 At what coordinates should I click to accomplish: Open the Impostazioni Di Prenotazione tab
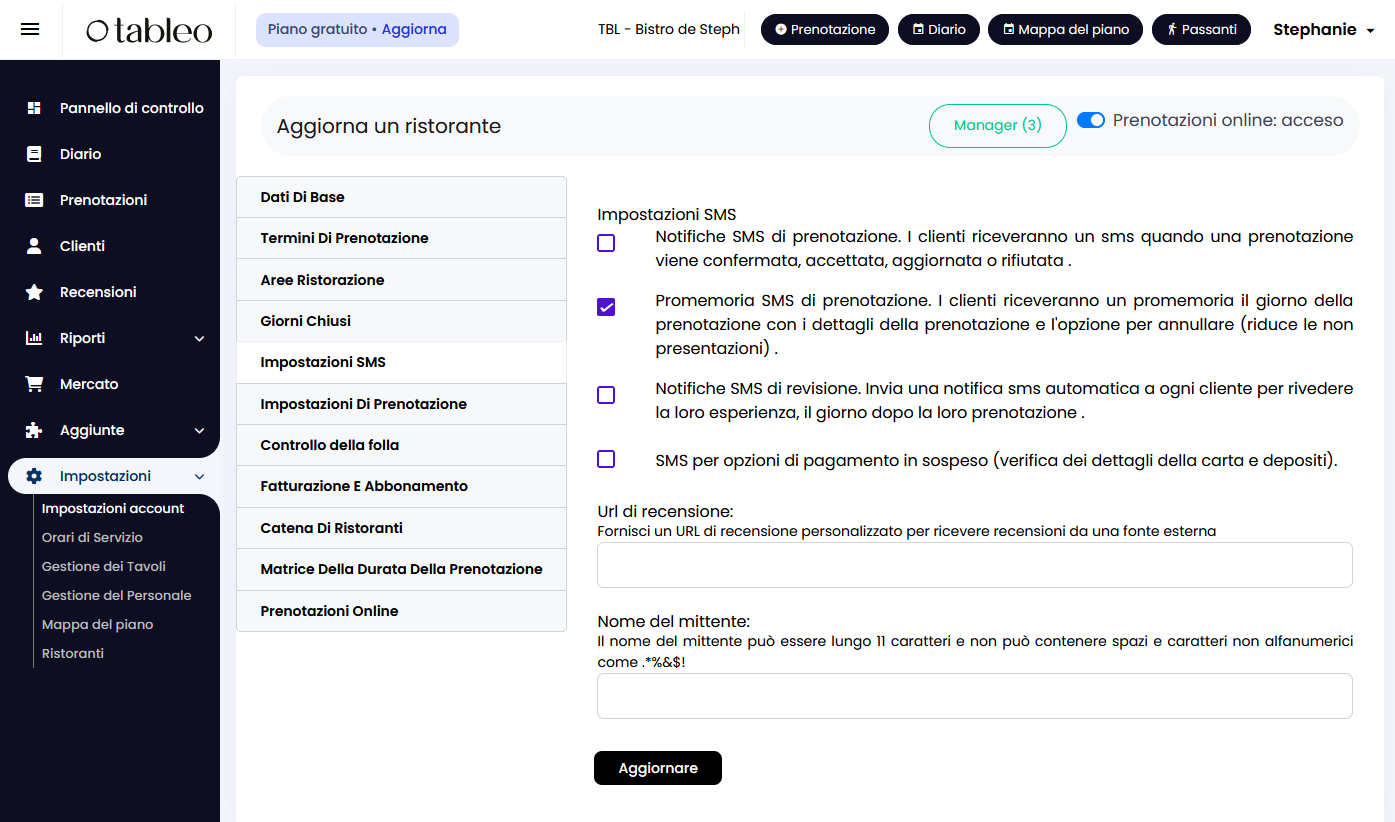click(x=401, y=404)
